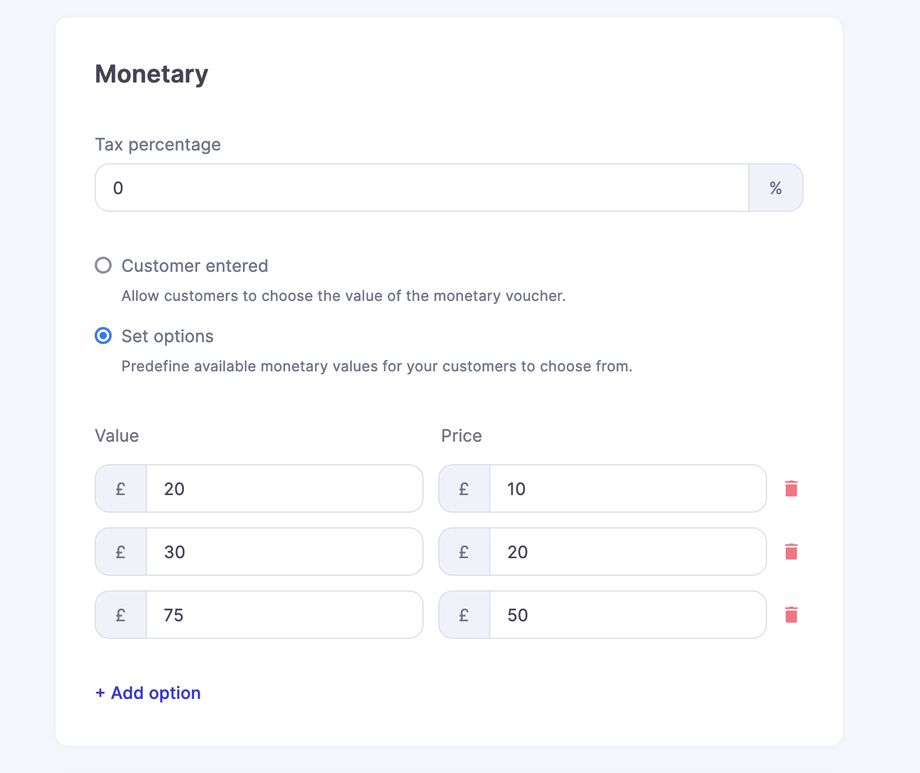Focus the Tax percentage input field
Viewport: 920px width, 773px height.
[x=421, y=188]
